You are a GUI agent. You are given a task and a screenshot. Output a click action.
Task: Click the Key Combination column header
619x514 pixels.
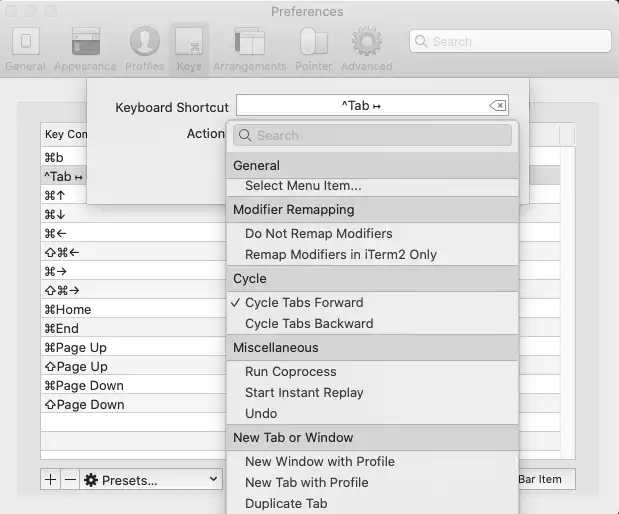[64, 134]
